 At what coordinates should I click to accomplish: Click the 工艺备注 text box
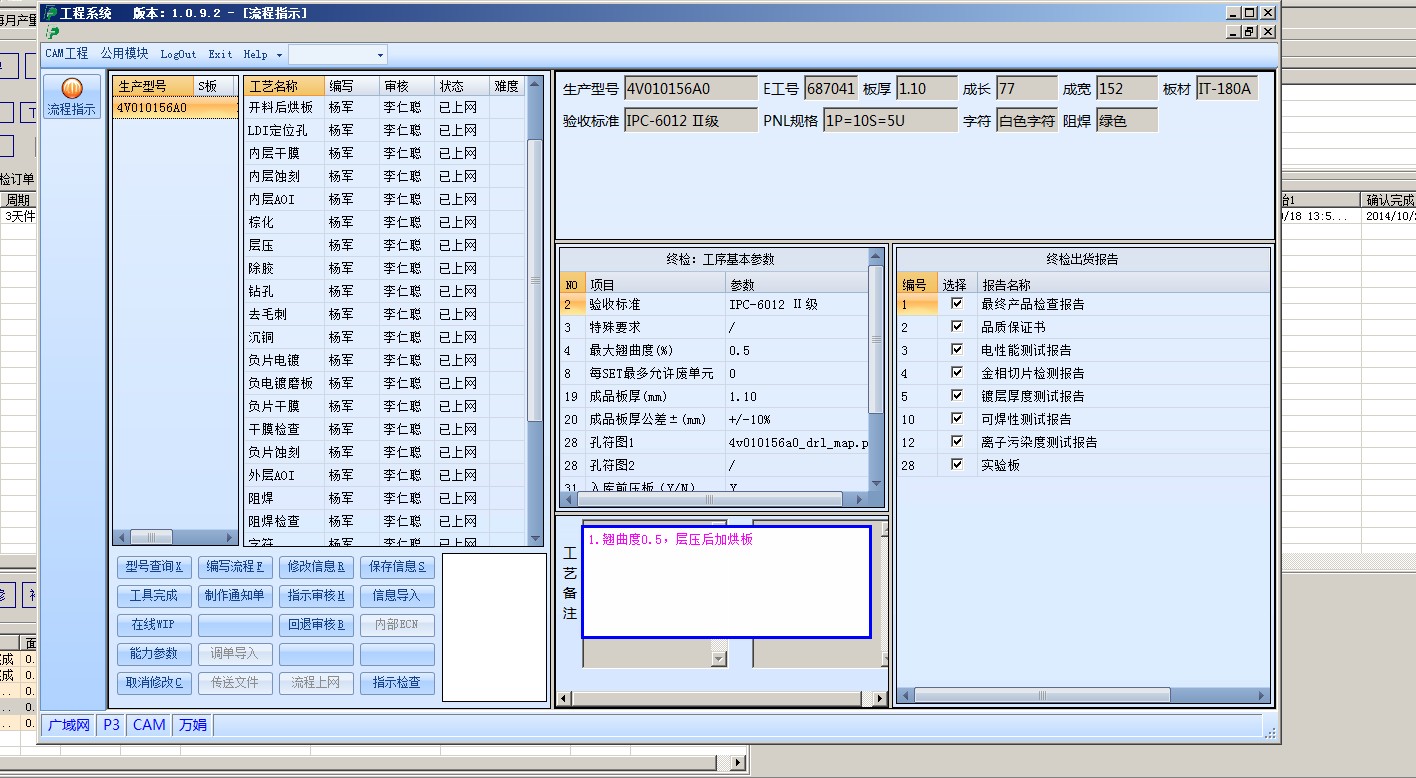[727, 582]
